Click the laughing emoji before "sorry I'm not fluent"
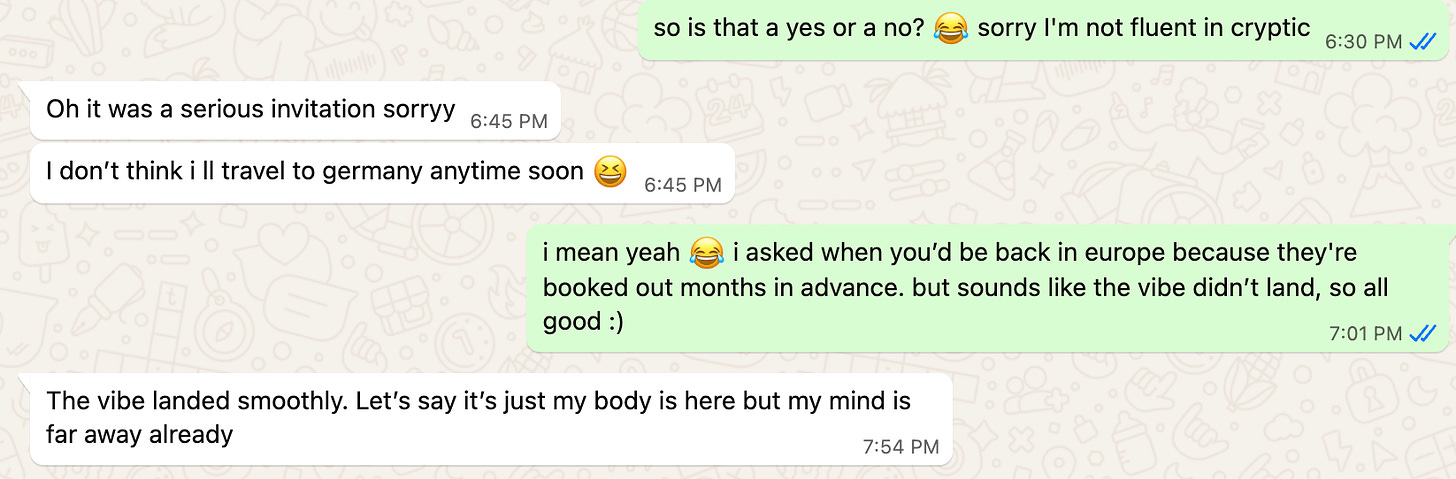The height and width of the screenshot is (479, 1456). pyautogui.click(x=951, y=28)
